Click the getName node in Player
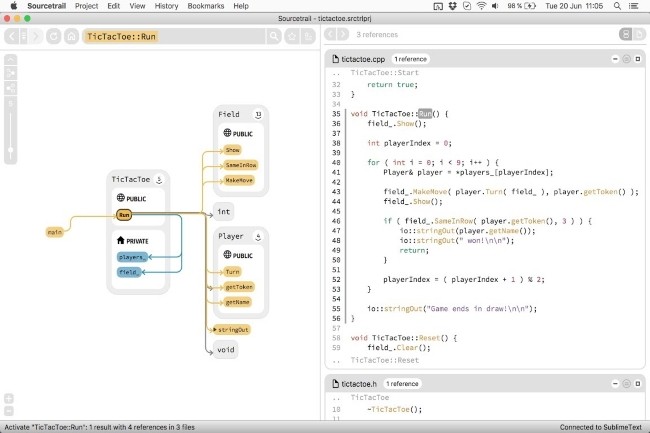Screen dimensions: 650x433 pyautogui.click(x=238, y=302)
